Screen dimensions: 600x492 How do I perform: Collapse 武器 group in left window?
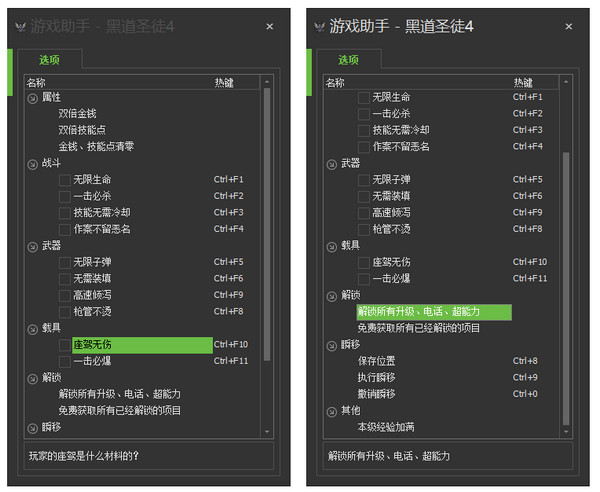pyautogui.click(x=33, y=247)
